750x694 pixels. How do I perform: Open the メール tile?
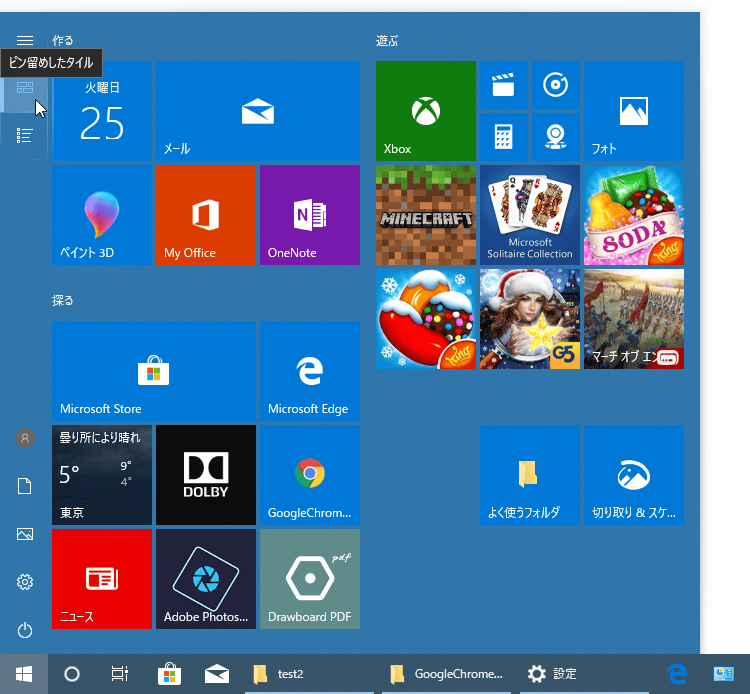(x=258, y=111)
